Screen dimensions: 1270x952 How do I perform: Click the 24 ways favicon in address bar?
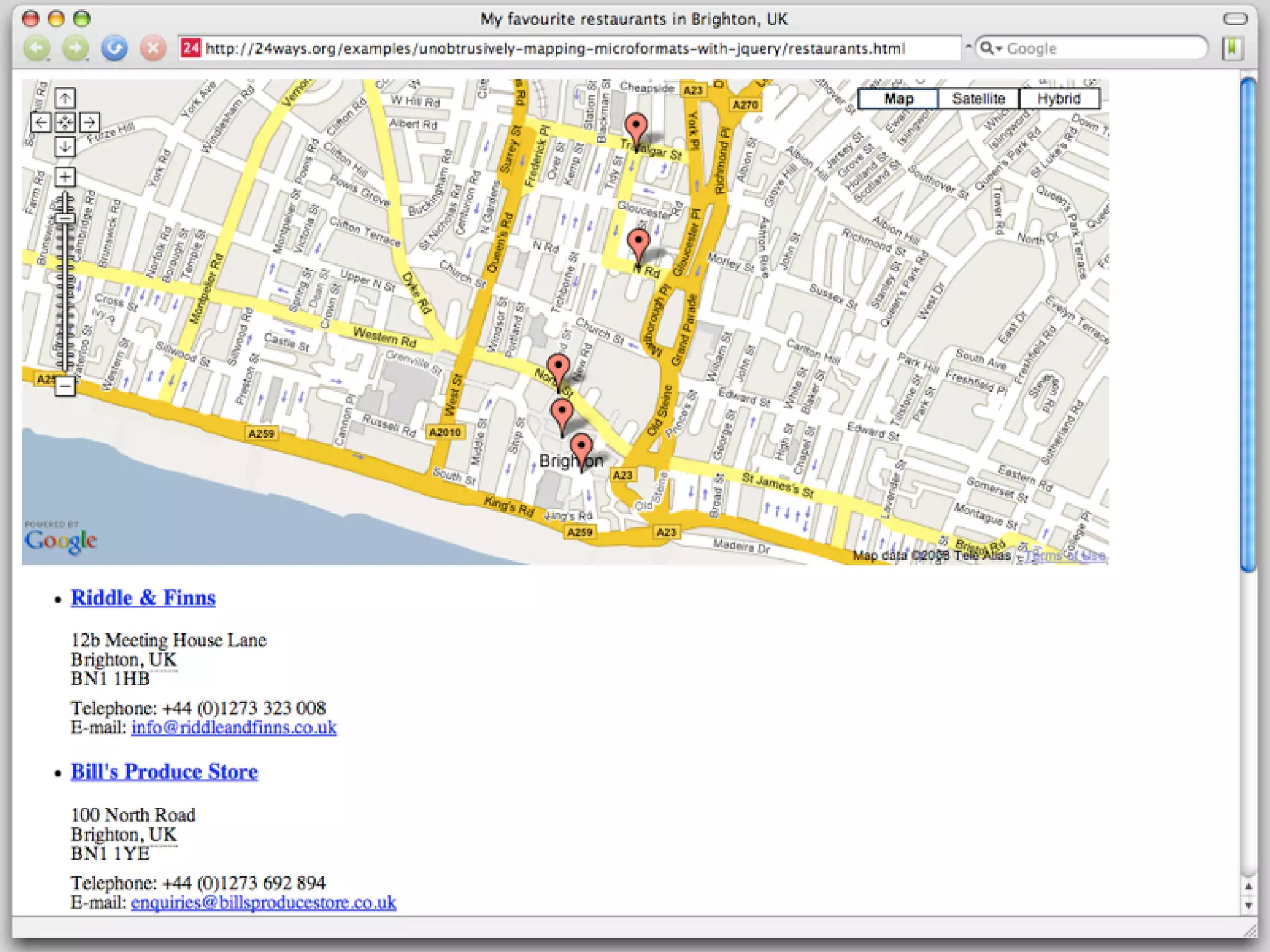point(191,48)
